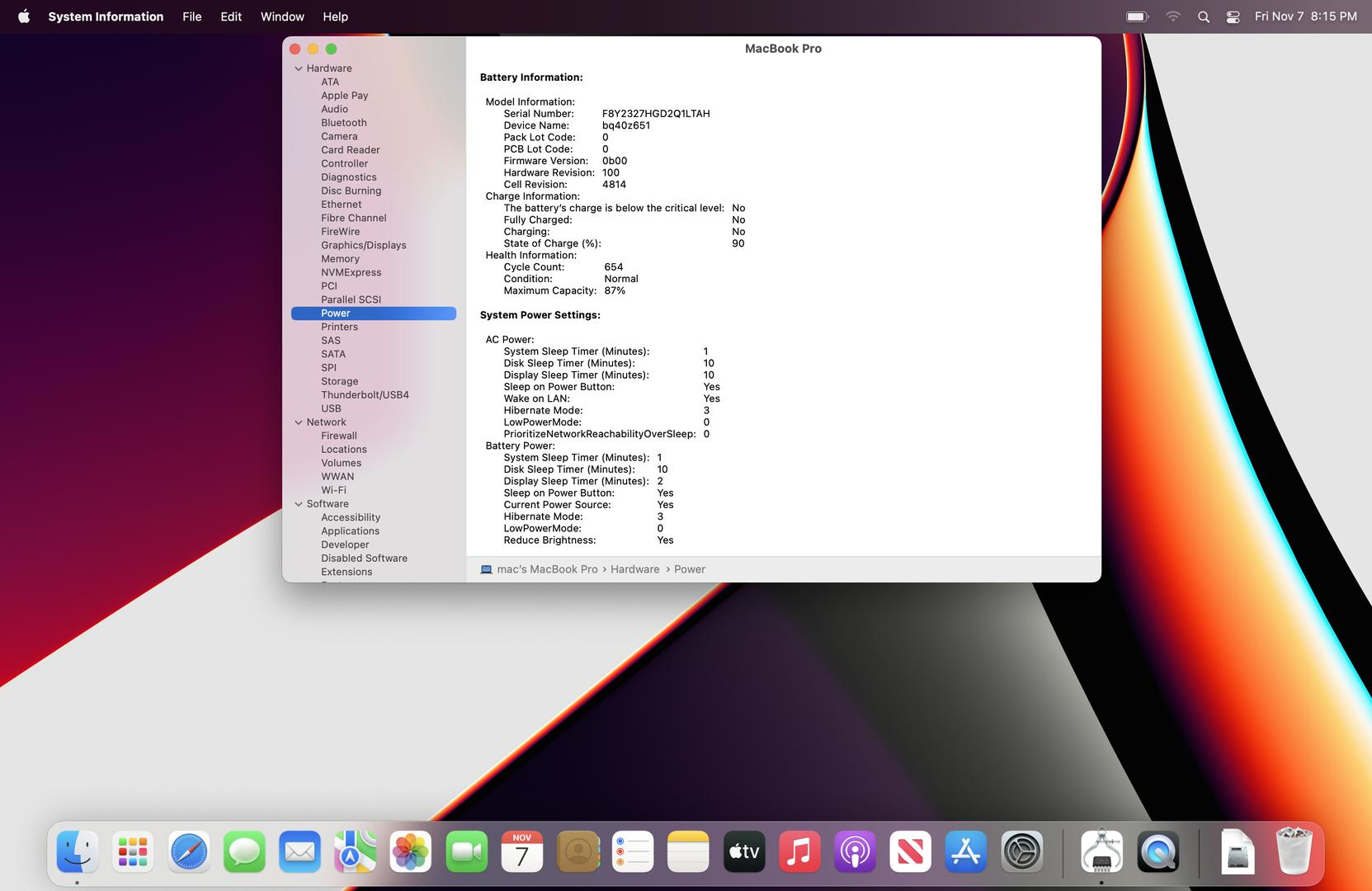
Task: Open the App Store Dock icon
Action: [x=965, y=851]
